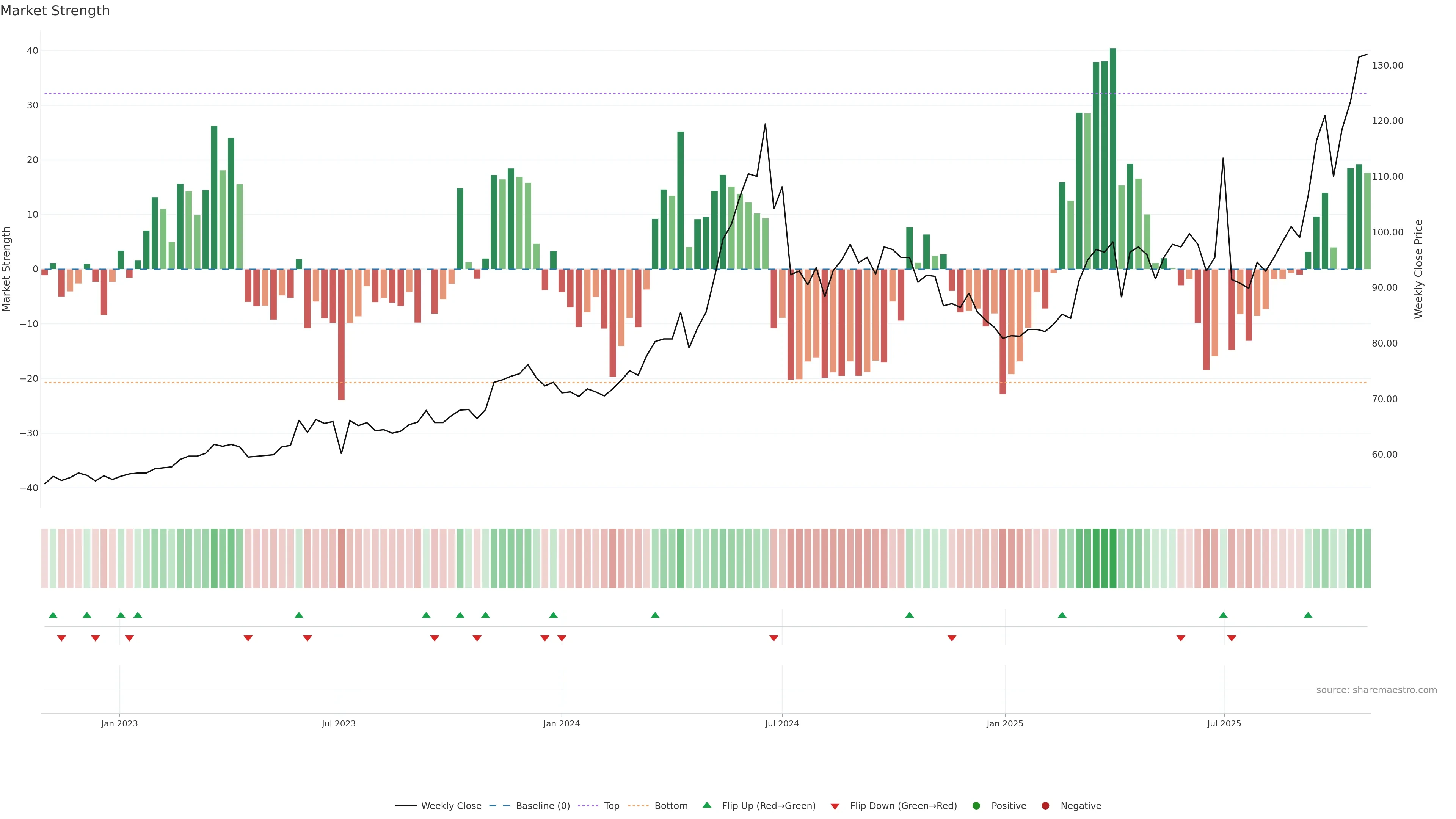Click the lowest red bar near Jul 2023

tap(341, 334)
